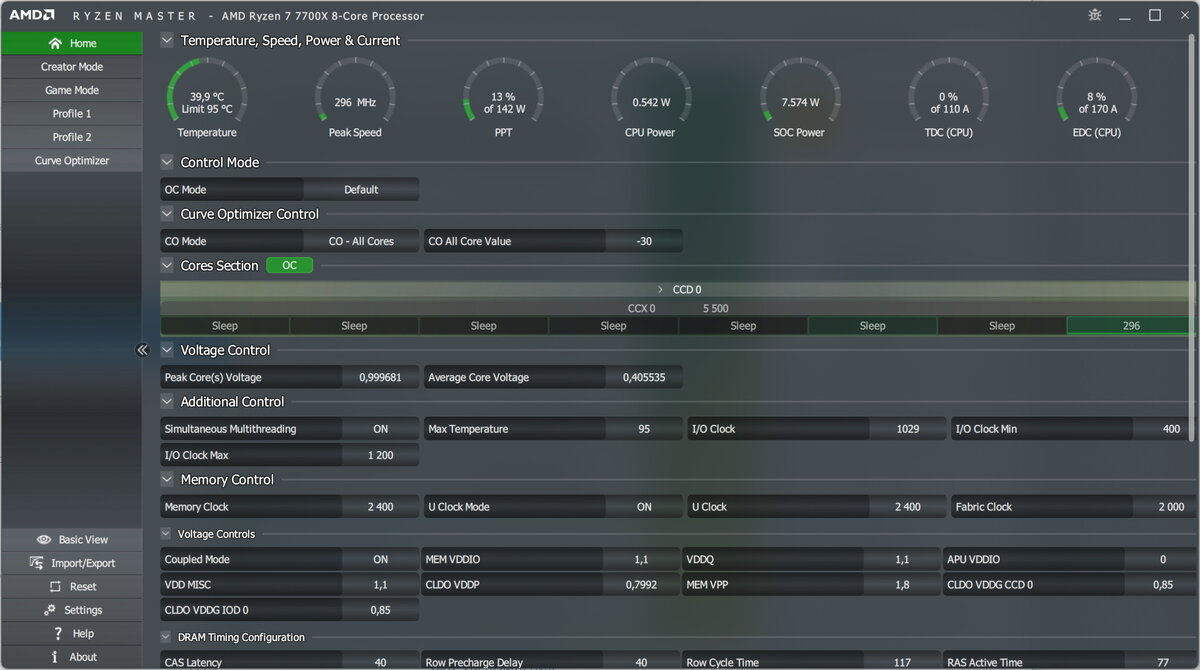Open the About button

72,657
